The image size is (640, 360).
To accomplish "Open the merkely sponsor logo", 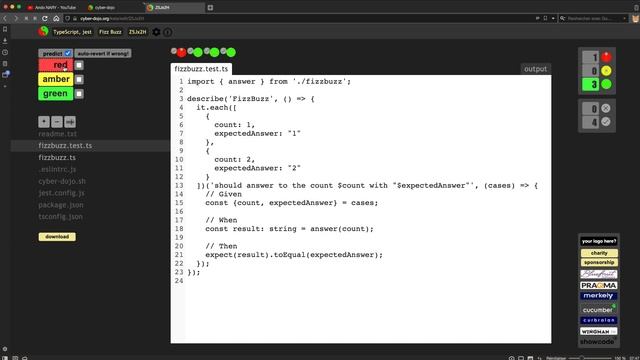I will pyautogui.click(x=599, y=296).
